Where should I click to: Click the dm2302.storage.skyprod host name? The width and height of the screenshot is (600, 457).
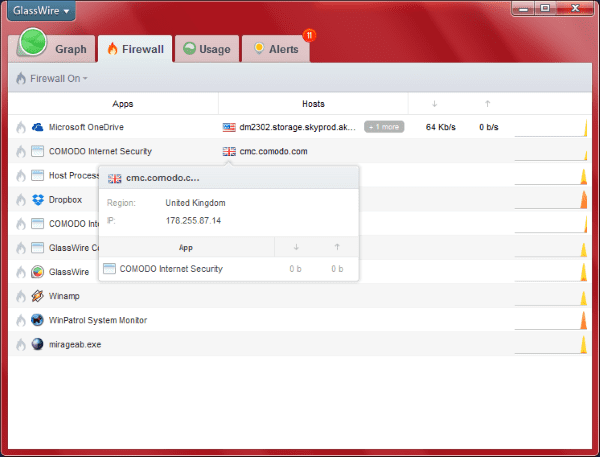click(x=297, y=127)
